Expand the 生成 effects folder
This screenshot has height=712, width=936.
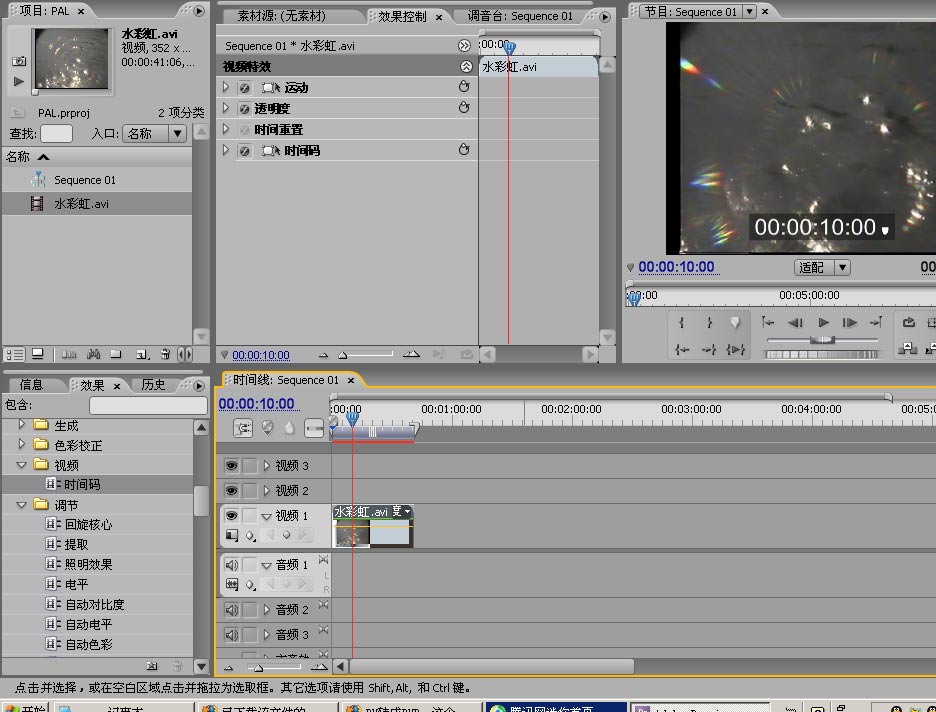click(x=21, y=425)
